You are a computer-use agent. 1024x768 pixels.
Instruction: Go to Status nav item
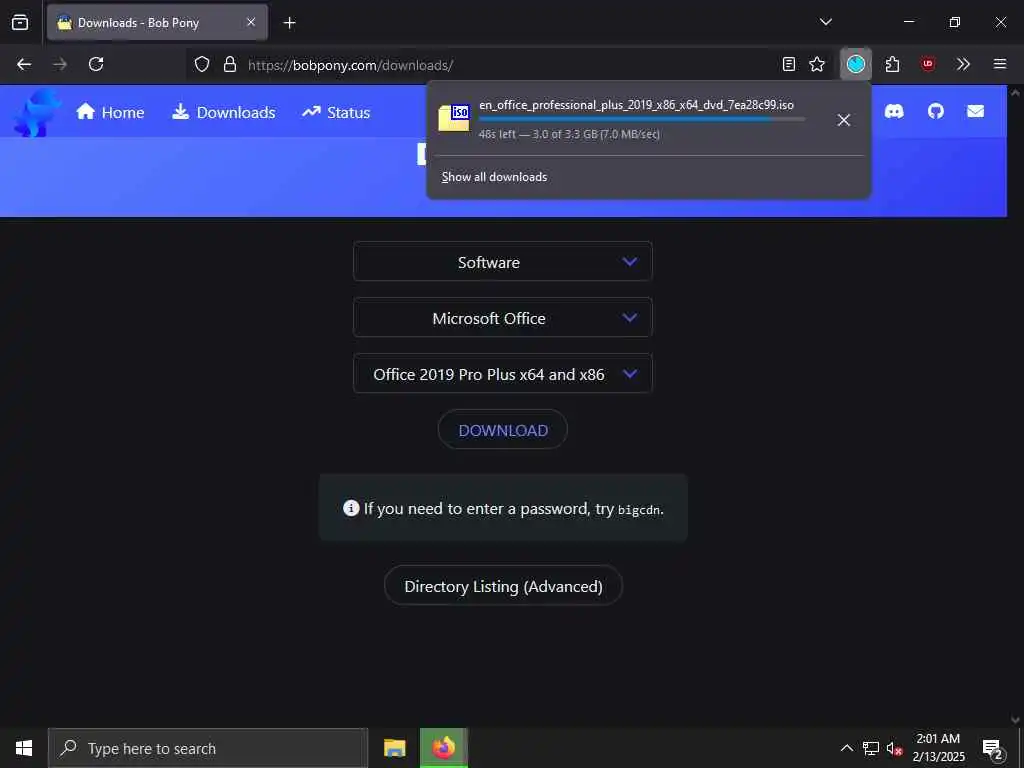(x=336, y=112)
